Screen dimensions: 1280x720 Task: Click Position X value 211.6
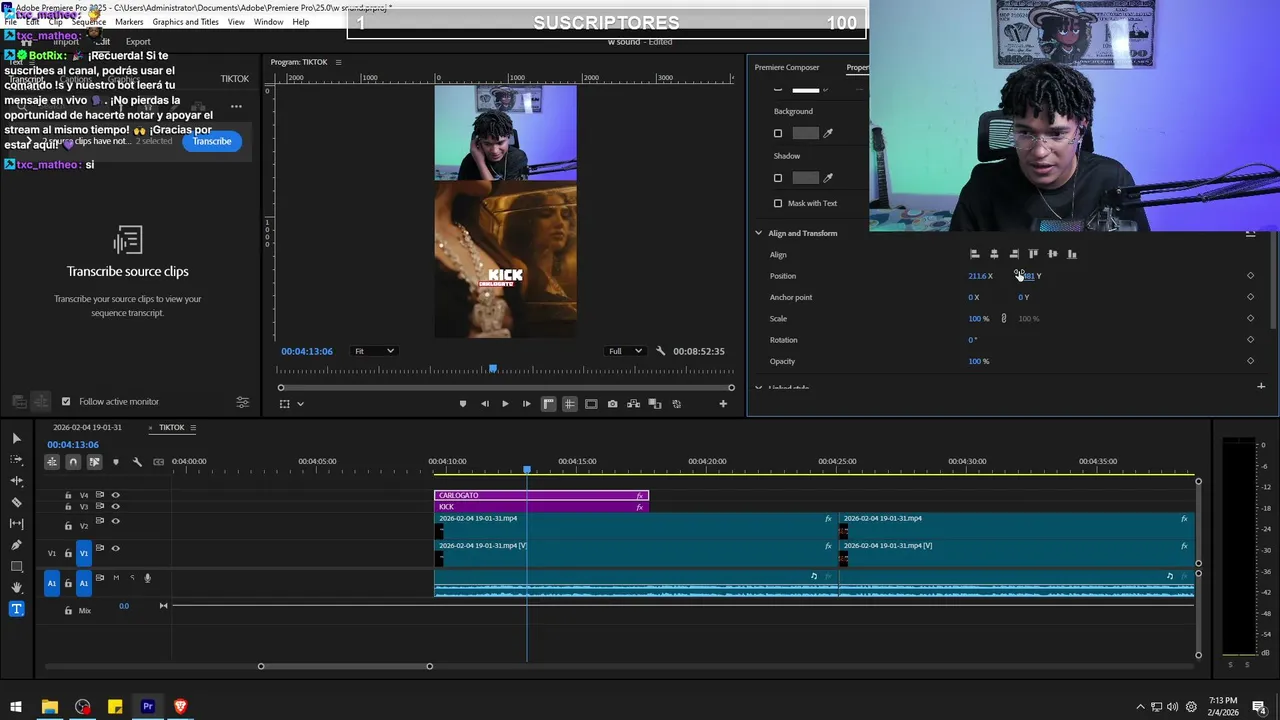tap(977, 276)
